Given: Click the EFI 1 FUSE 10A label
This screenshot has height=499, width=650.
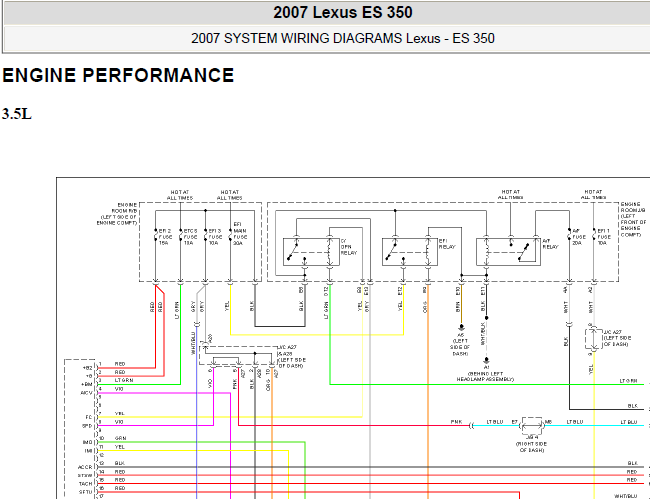Looking at the screenshot, I should (604, 237).
